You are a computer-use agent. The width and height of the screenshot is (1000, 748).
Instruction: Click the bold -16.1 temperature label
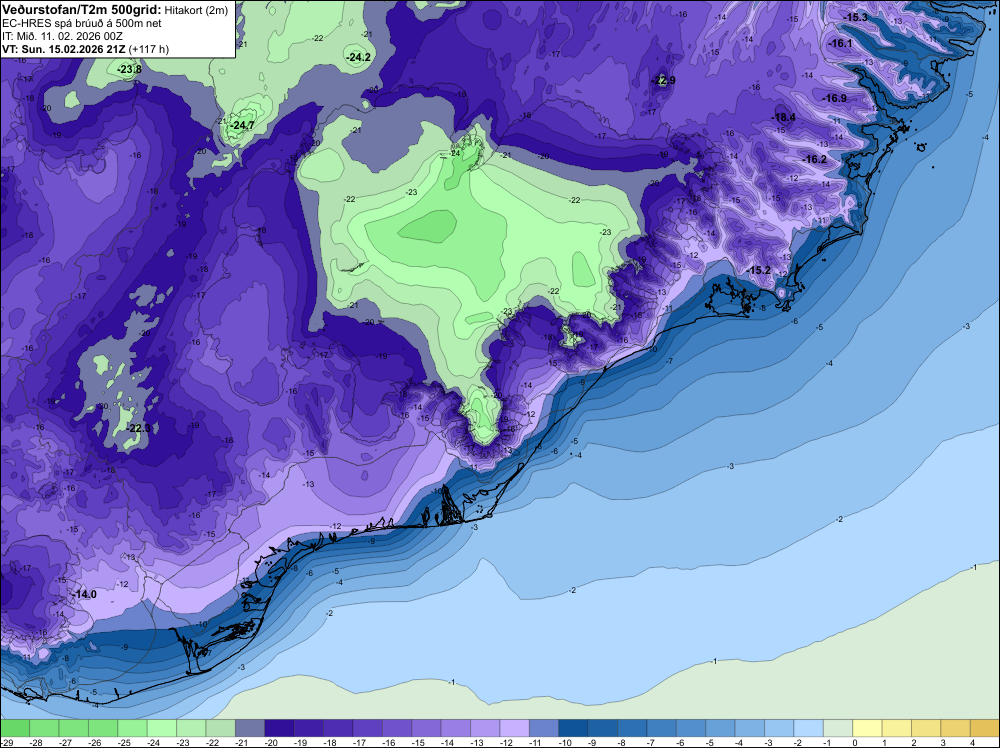coord(840,43)
